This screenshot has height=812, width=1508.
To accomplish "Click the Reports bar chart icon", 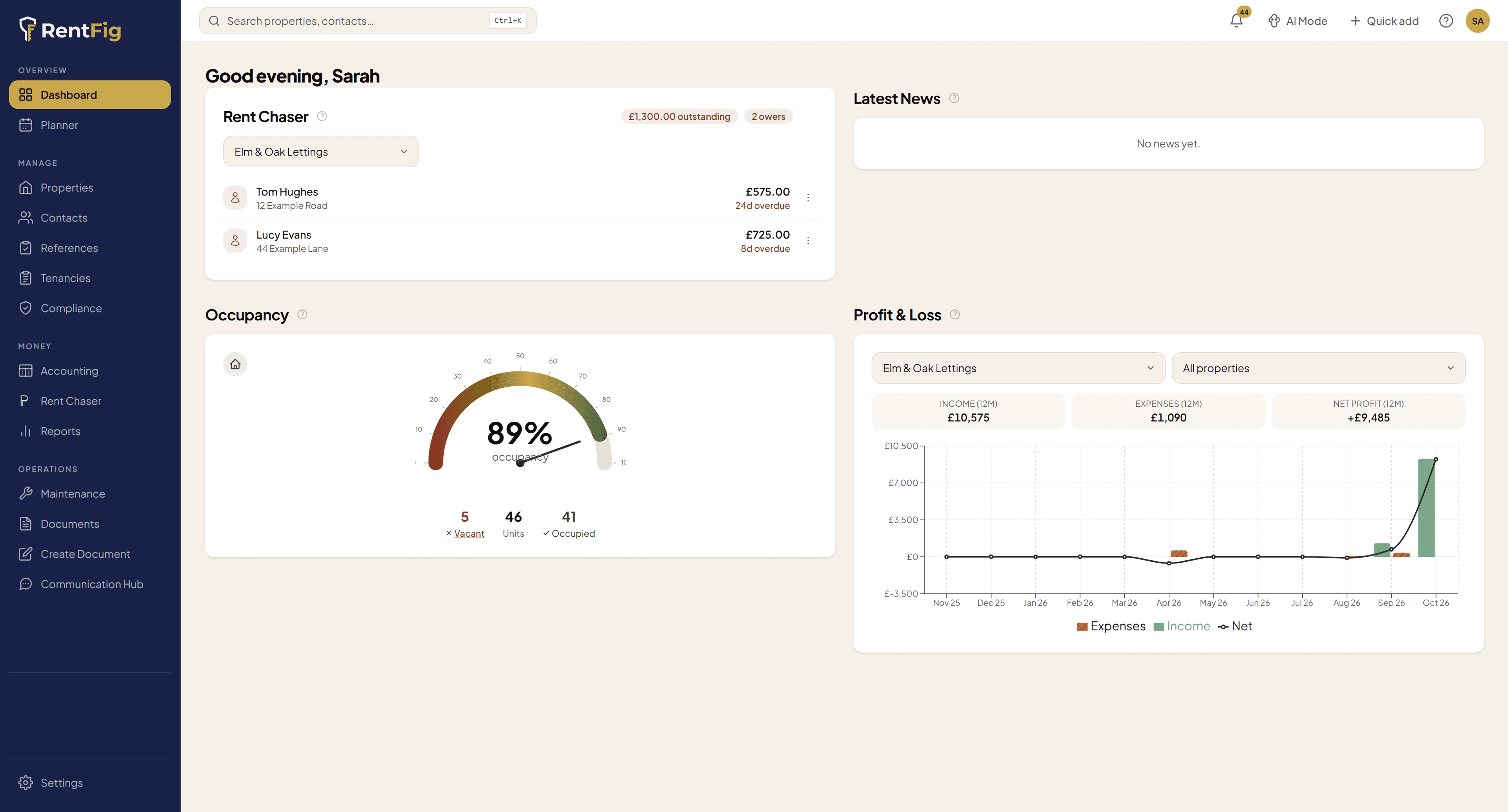I will point(26,432).
